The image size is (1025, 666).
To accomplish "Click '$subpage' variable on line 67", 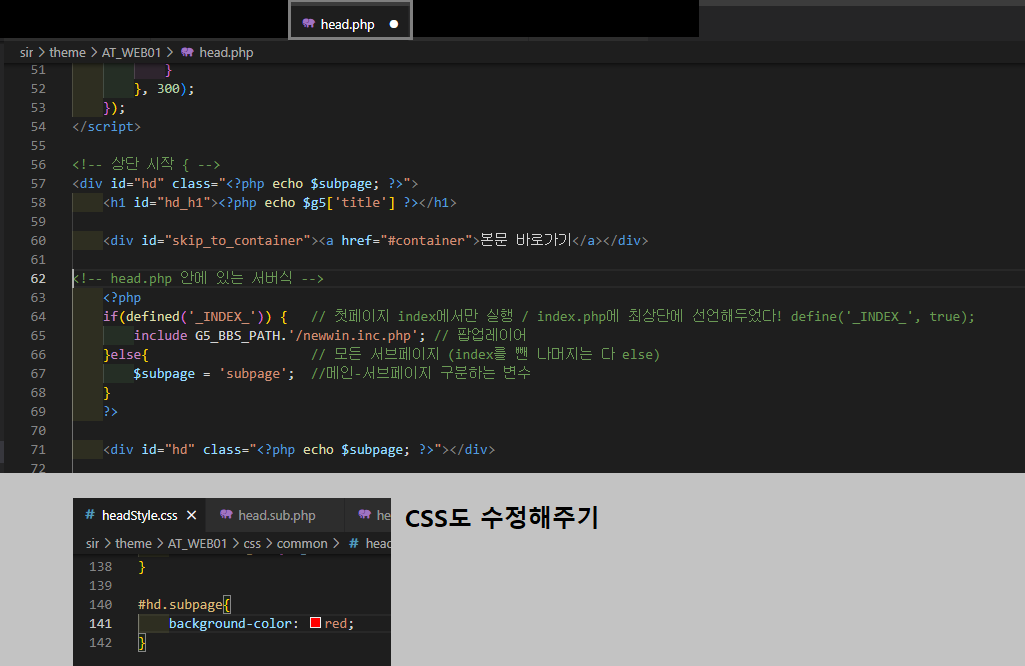I will tap(164, 374).
